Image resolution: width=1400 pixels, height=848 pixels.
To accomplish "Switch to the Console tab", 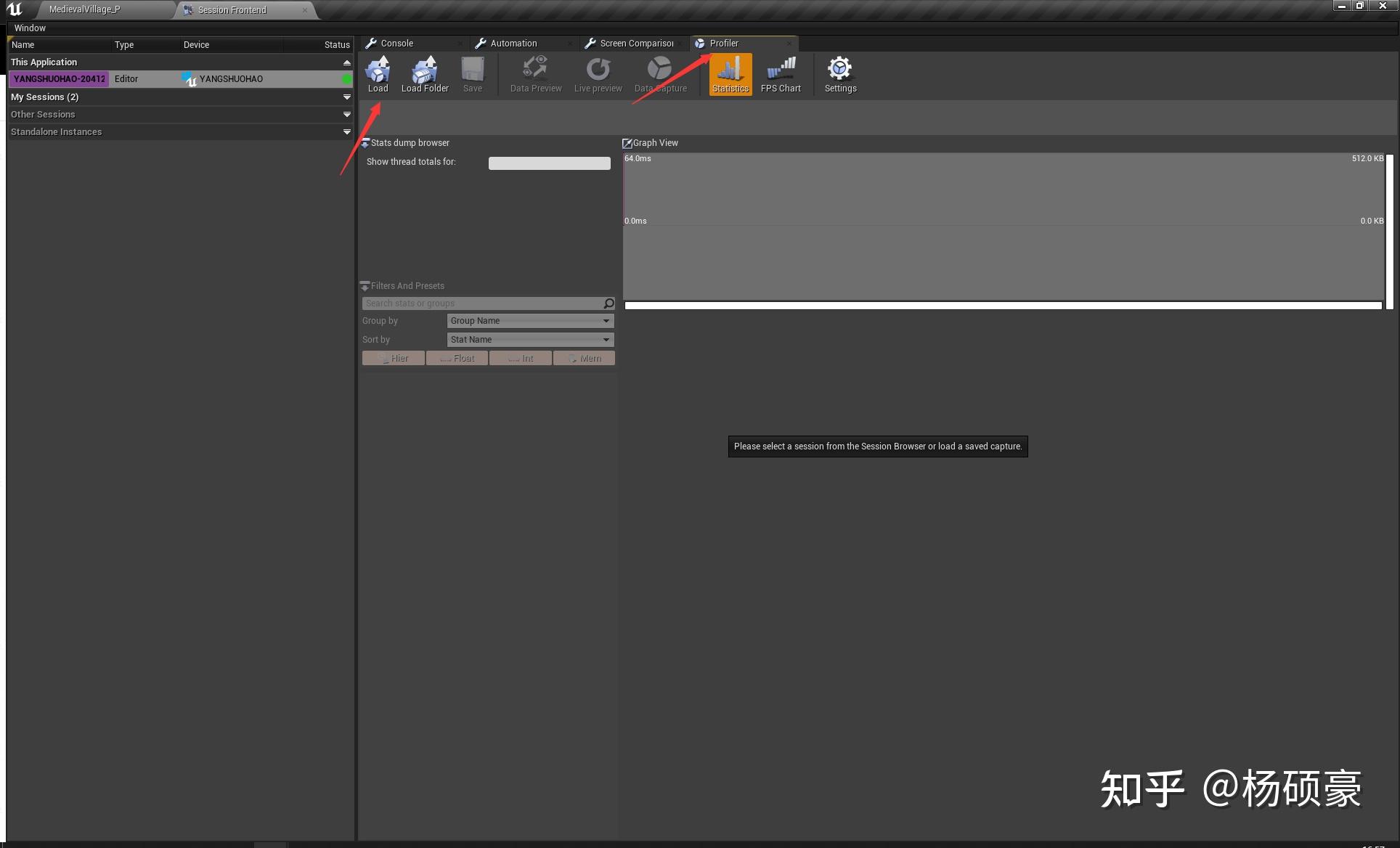I will pyautogui.click(x=397, y=44).
